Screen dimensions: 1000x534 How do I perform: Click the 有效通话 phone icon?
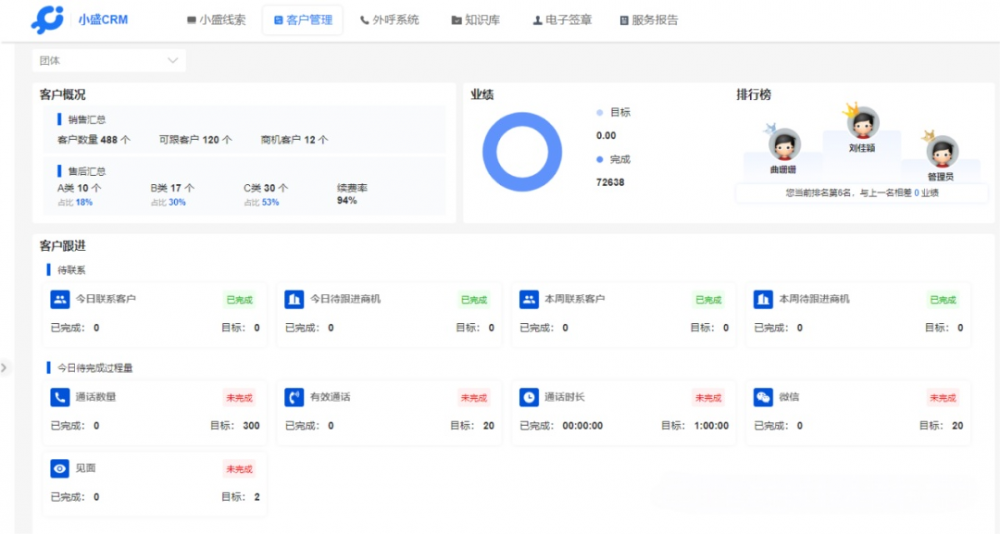pyautogui.click(x=294, y=397)
